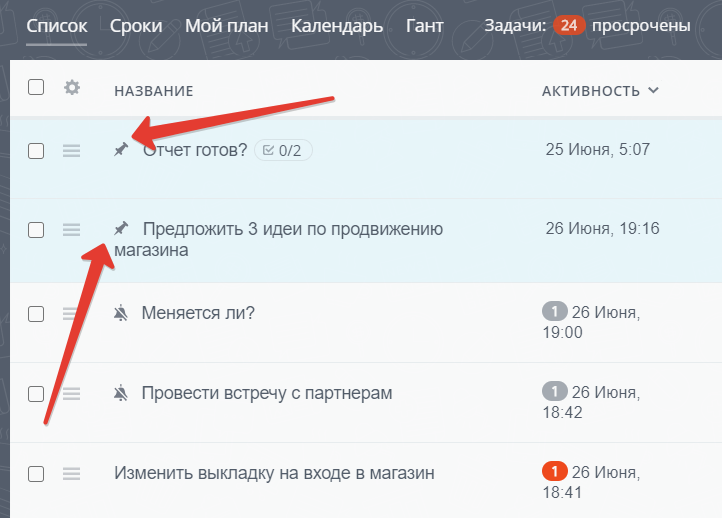Check the box for 'Отчет готов?' task
The image size is (722, 518).
[x=36, y=151]
